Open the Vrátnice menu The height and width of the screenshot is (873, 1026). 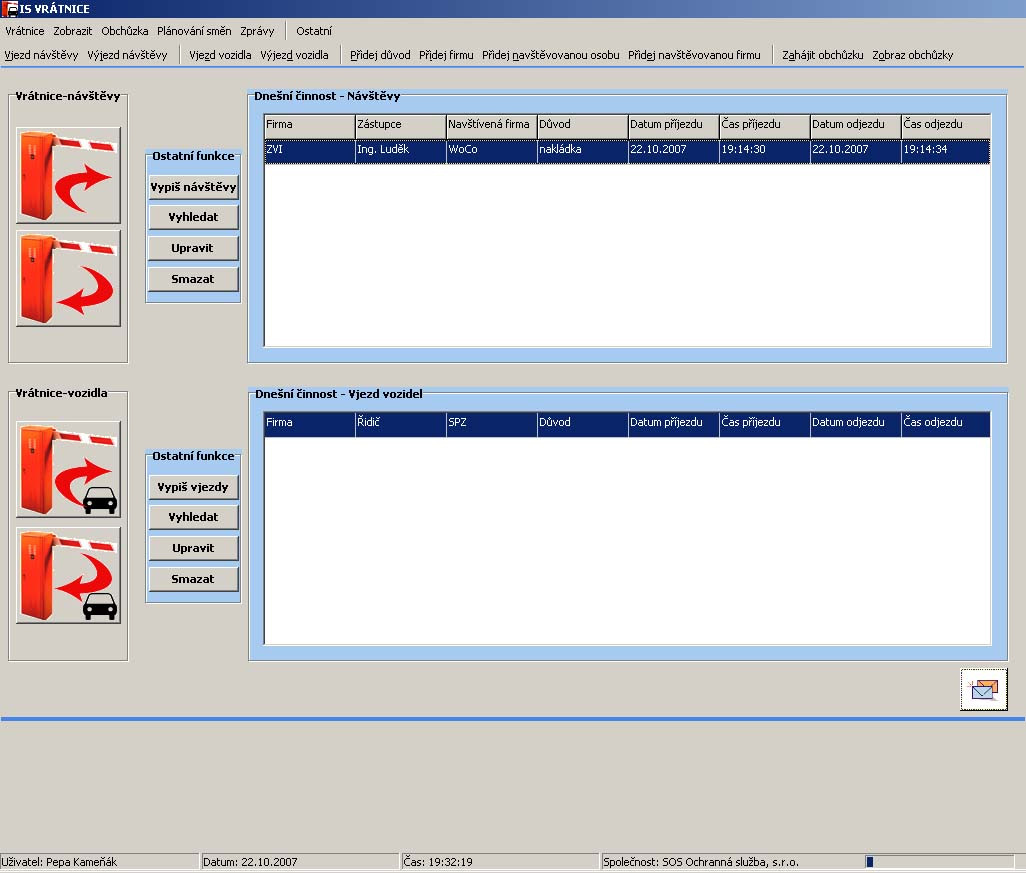[25, 31]
